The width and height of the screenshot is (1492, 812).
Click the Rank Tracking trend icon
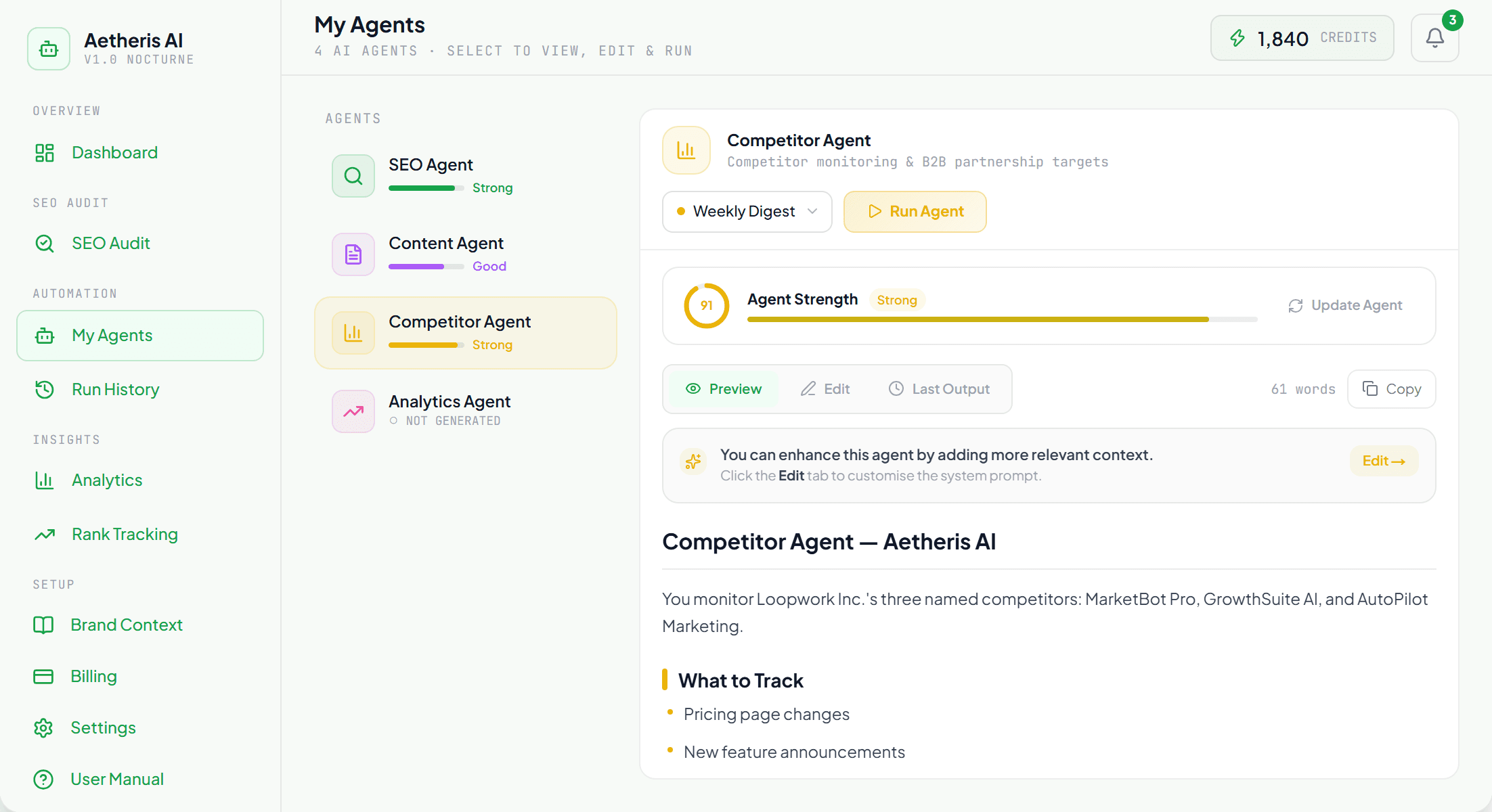[x=45, y=535]
